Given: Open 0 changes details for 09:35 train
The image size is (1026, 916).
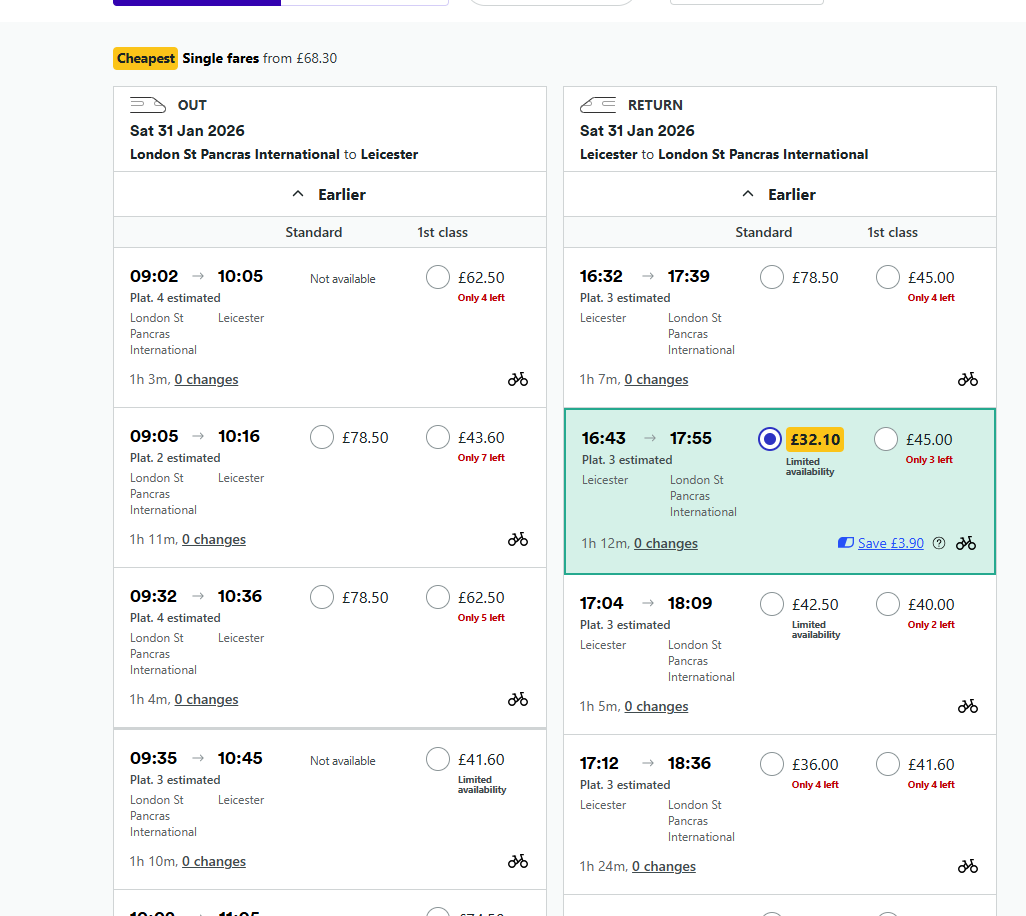Looking at the screenshot, I should 213,861.
